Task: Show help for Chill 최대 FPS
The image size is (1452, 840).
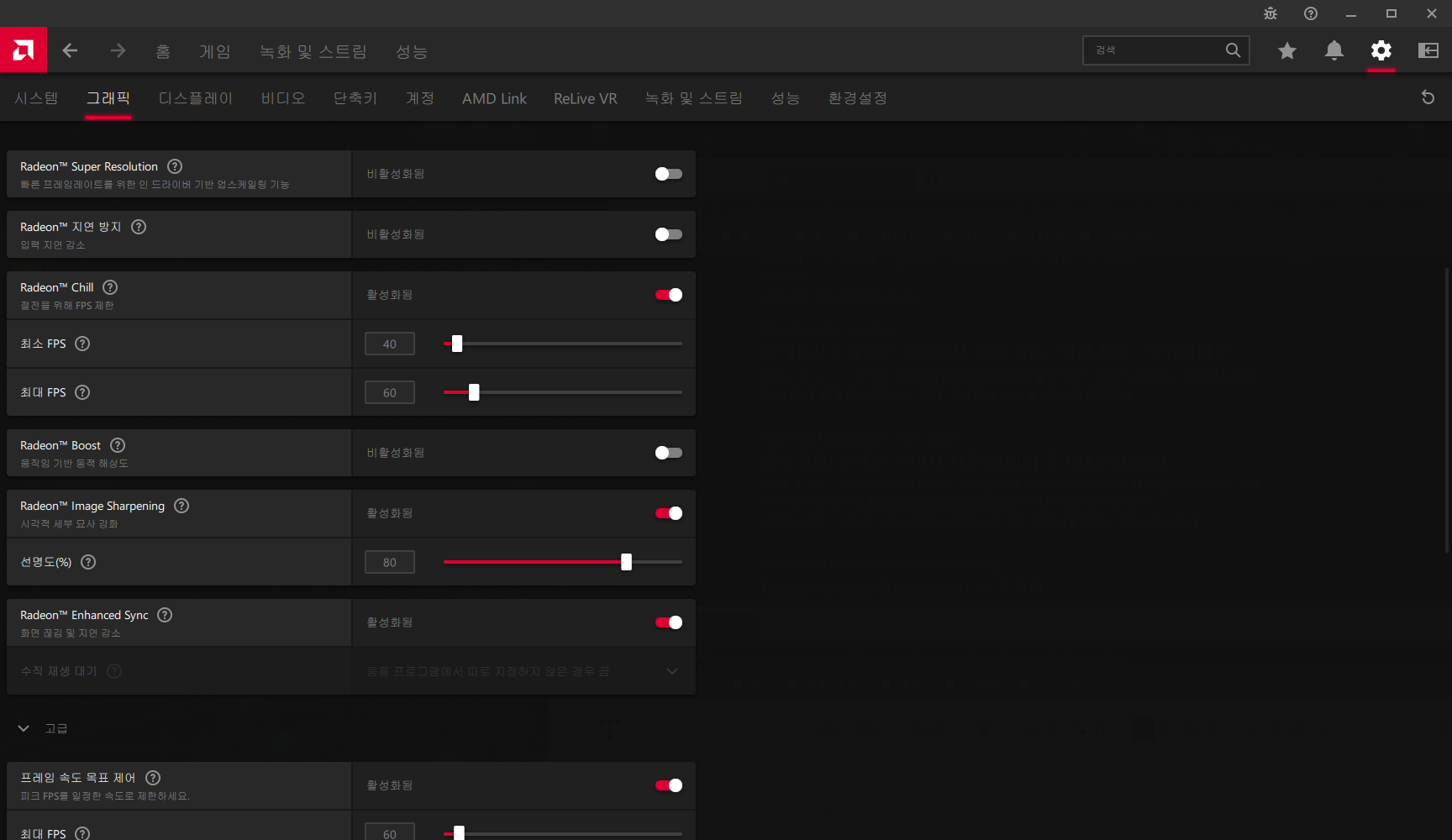Action: pos(82,392)
